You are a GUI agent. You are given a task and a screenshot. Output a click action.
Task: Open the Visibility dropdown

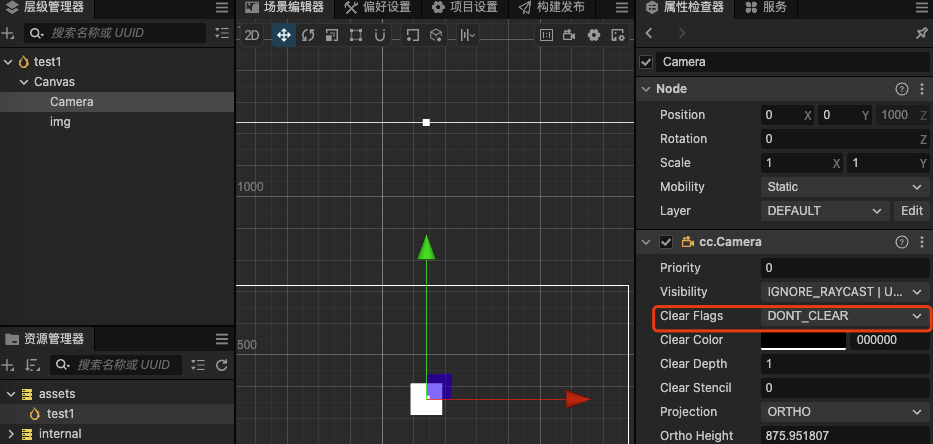(x=844, y=292)
